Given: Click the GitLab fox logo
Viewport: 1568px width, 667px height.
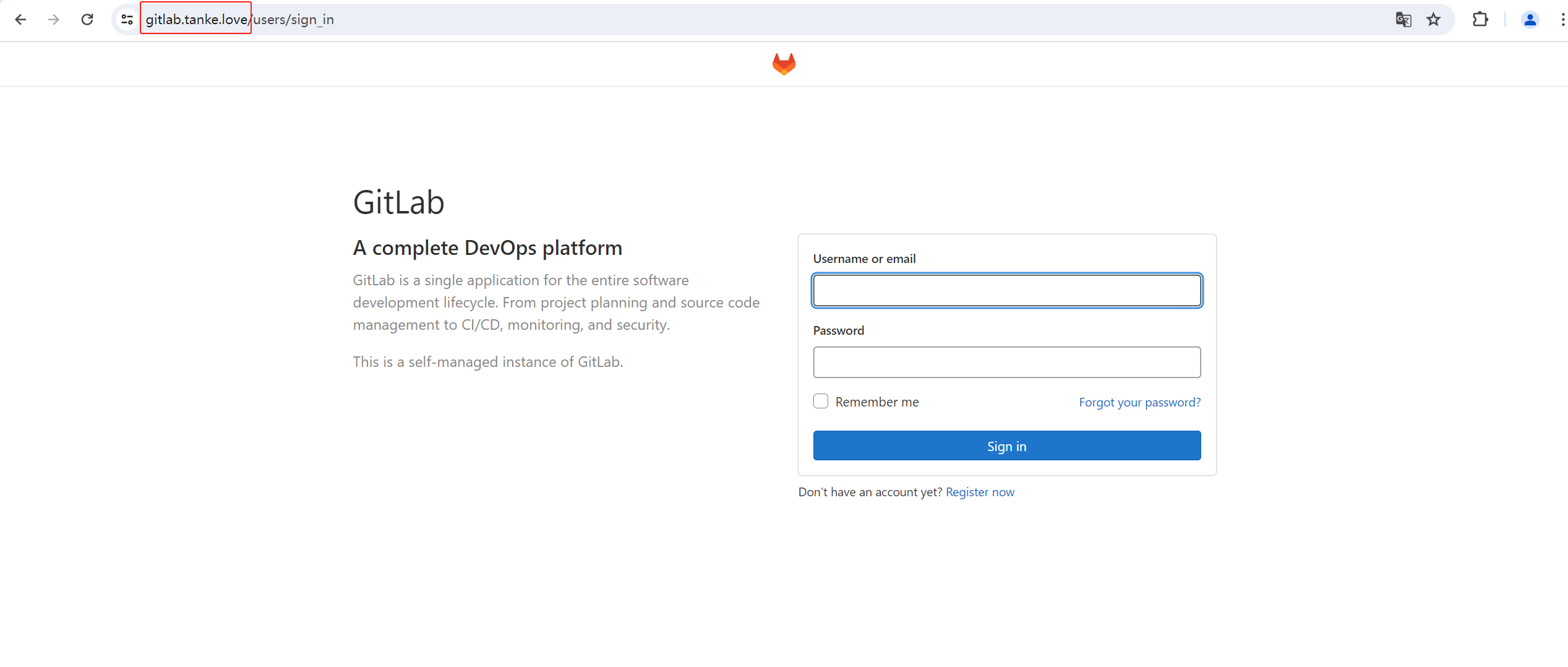Looking at the screenshot, I should (x=784, y=64).
